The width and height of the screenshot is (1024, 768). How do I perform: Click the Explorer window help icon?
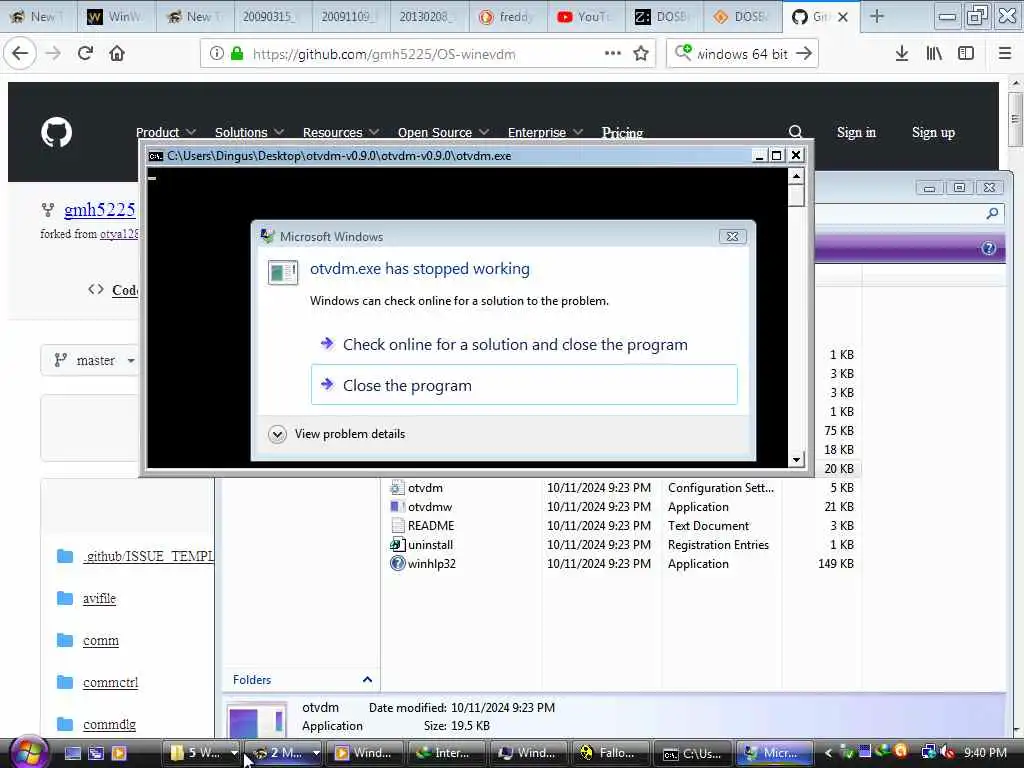point(988,248)
